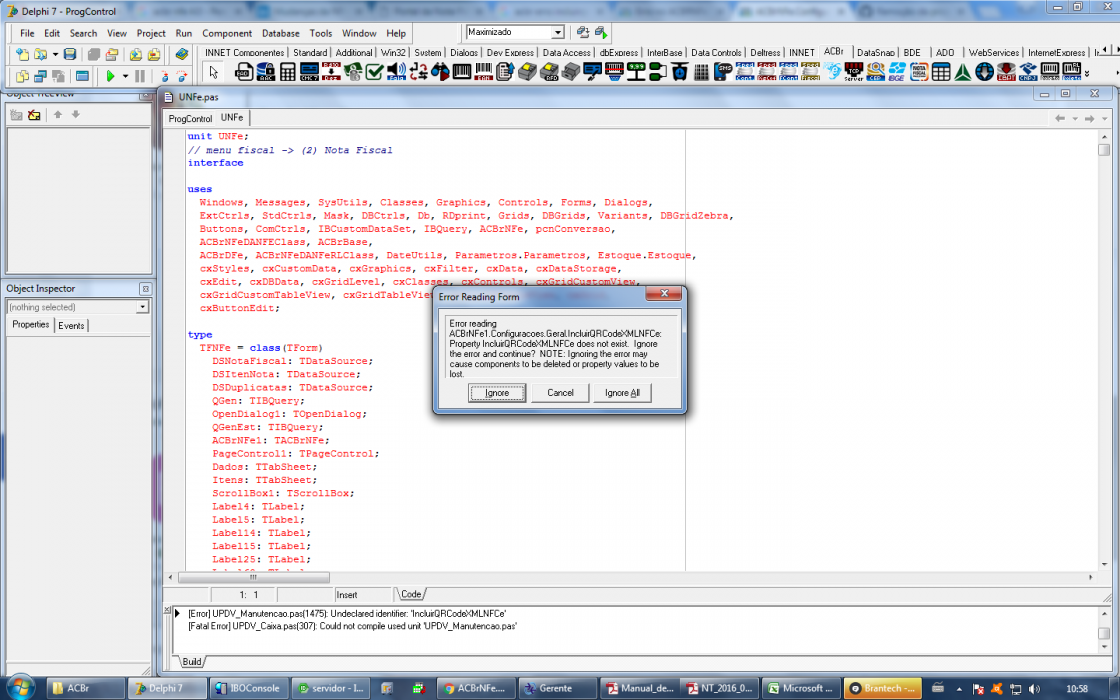1120x700 pixels.
Task: Switch to the Standard palette tab
Action: pyautogui.click(x=310, y=52)
